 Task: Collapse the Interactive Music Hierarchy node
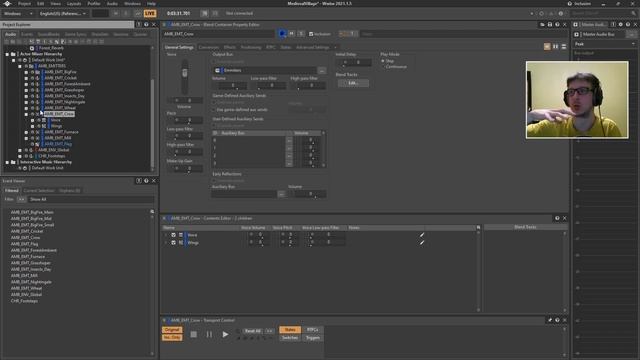(7, 162)
